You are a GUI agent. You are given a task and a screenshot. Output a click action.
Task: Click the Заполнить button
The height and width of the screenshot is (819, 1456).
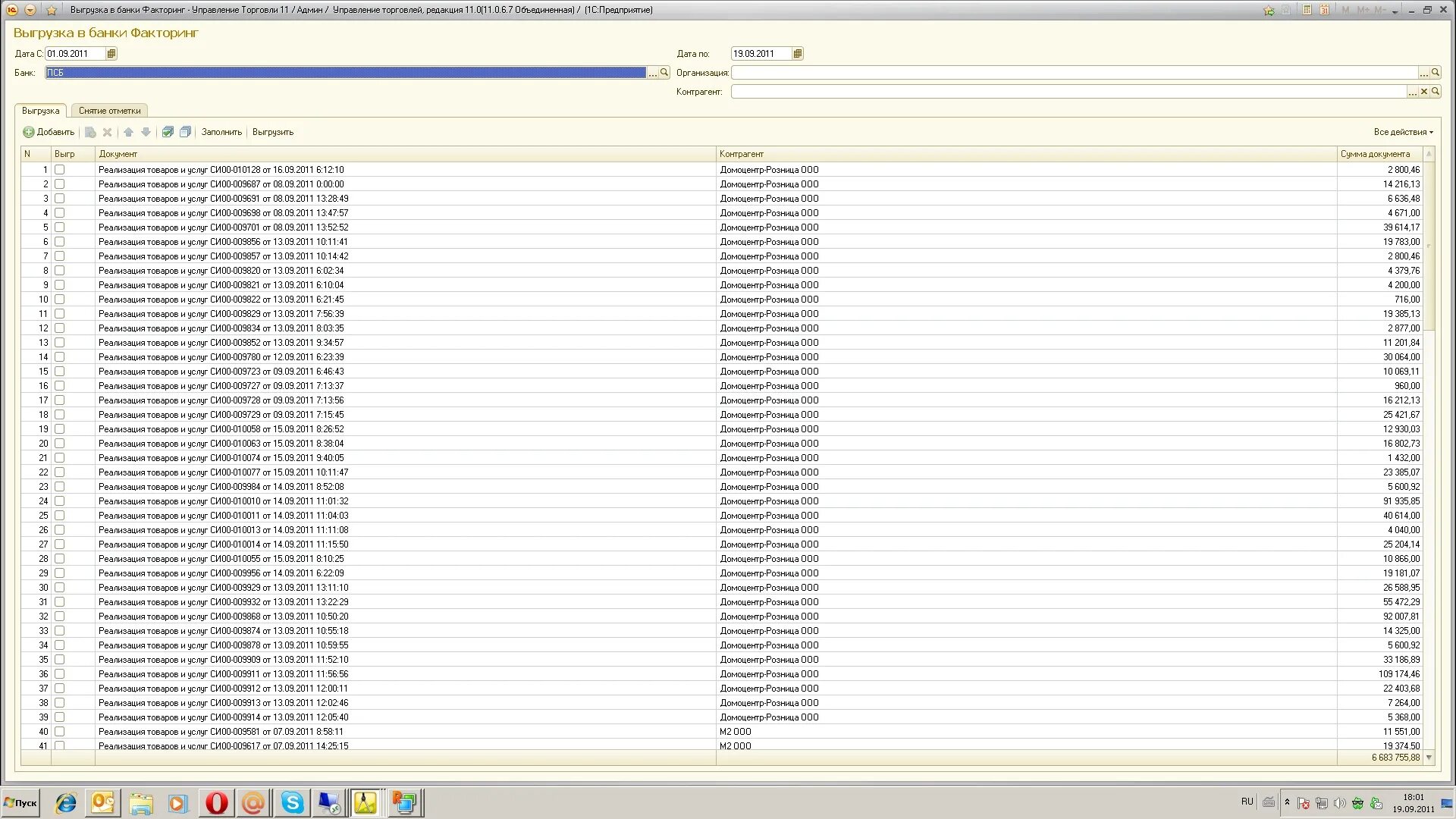221,132
